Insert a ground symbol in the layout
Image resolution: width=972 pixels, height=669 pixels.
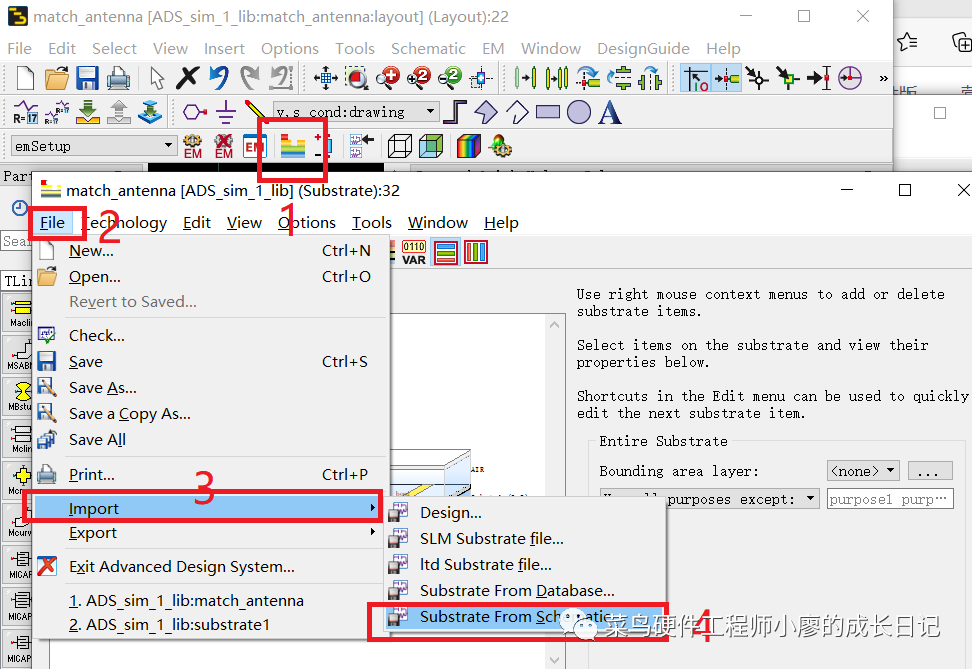point(226,112)
